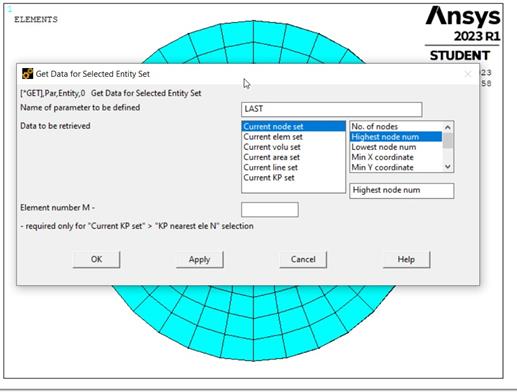Choose No. of nodes option
This screenshot has width=517, height=392.
pyautogui.click(x=396, y=127)
